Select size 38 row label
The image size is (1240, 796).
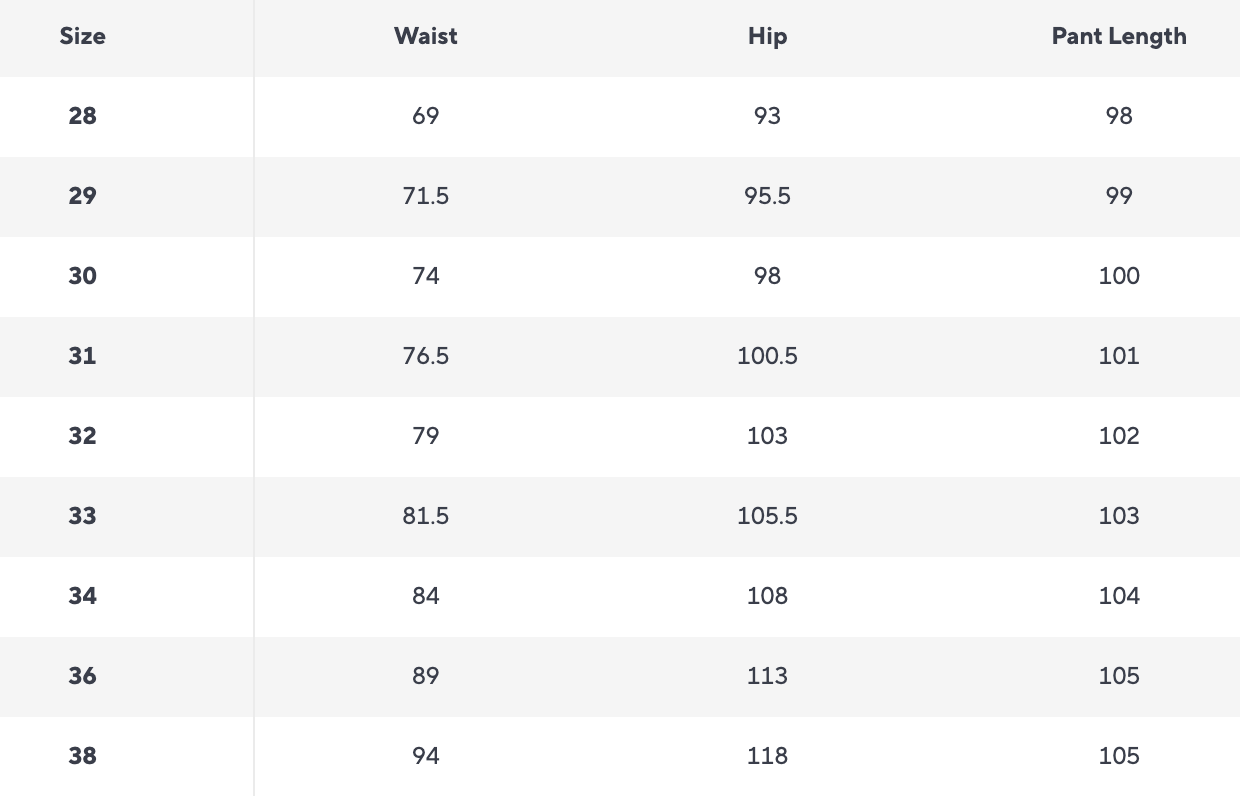pos(82,756)
